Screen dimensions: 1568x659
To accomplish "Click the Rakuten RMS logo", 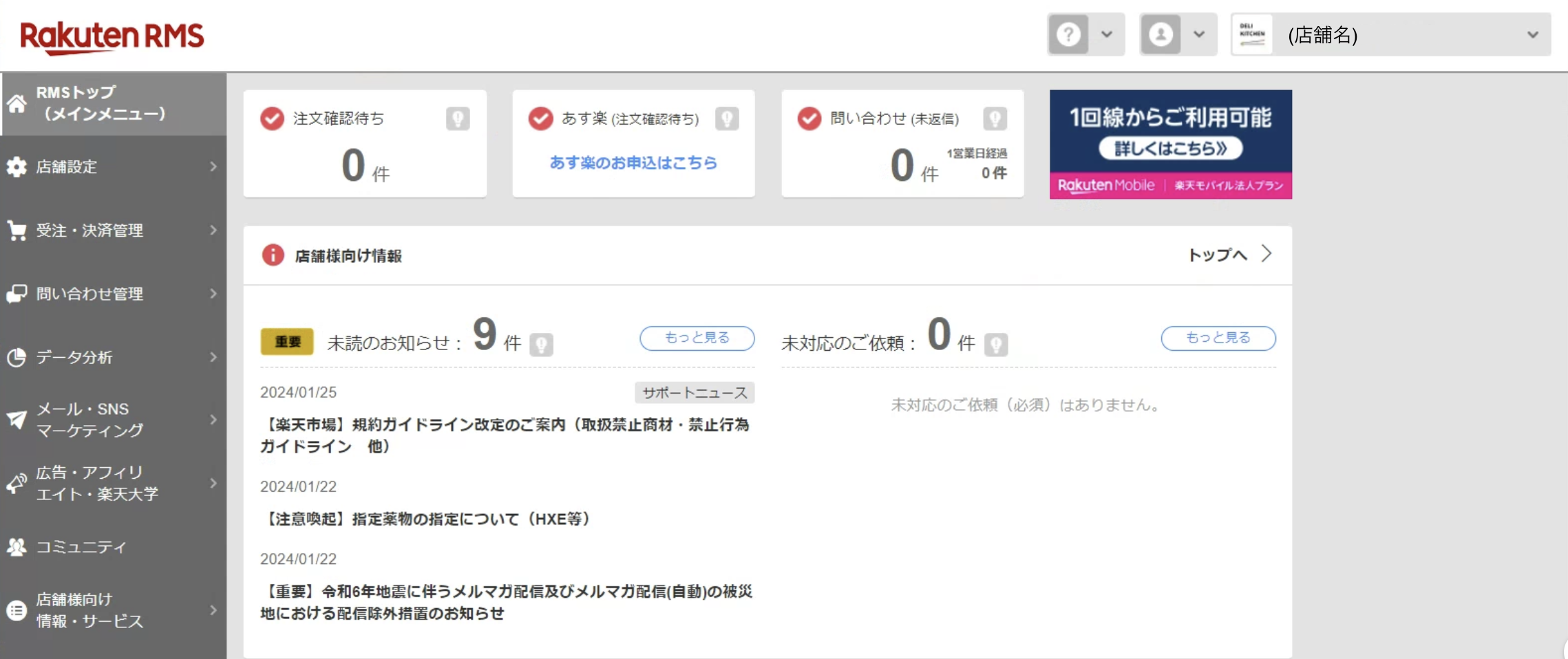I will [112, 37].
